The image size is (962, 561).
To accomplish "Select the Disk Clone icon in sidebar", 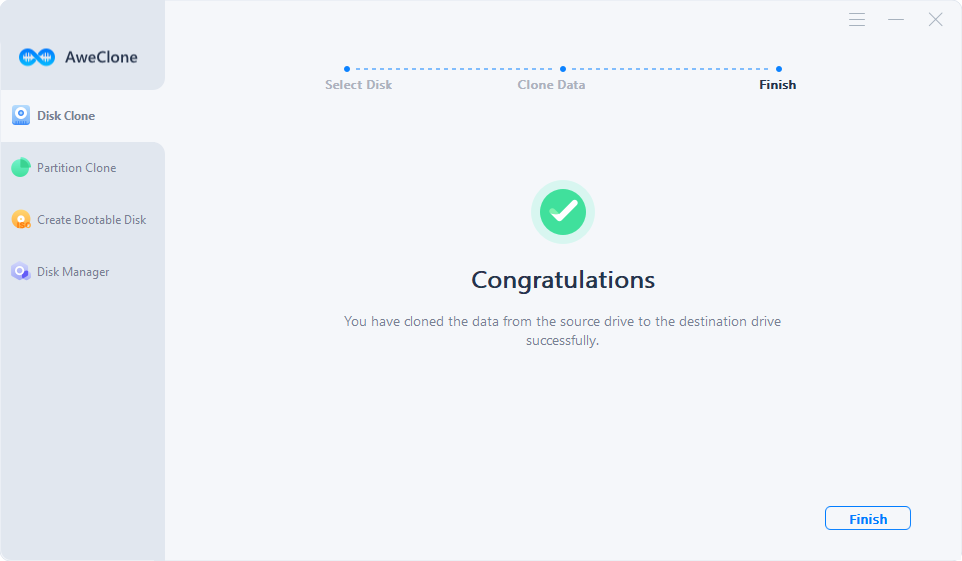I will pos(21,115).
